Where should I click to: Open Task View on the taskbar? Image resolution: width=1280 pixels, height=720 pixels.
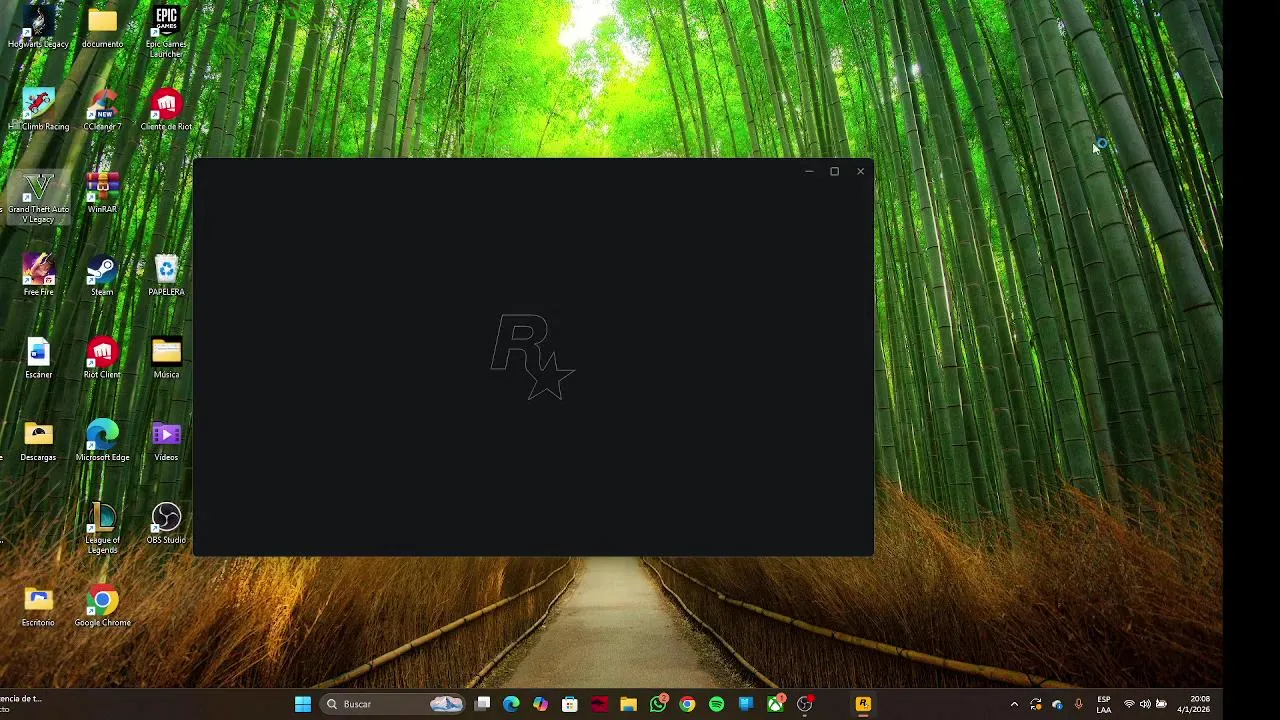point(482,704)
